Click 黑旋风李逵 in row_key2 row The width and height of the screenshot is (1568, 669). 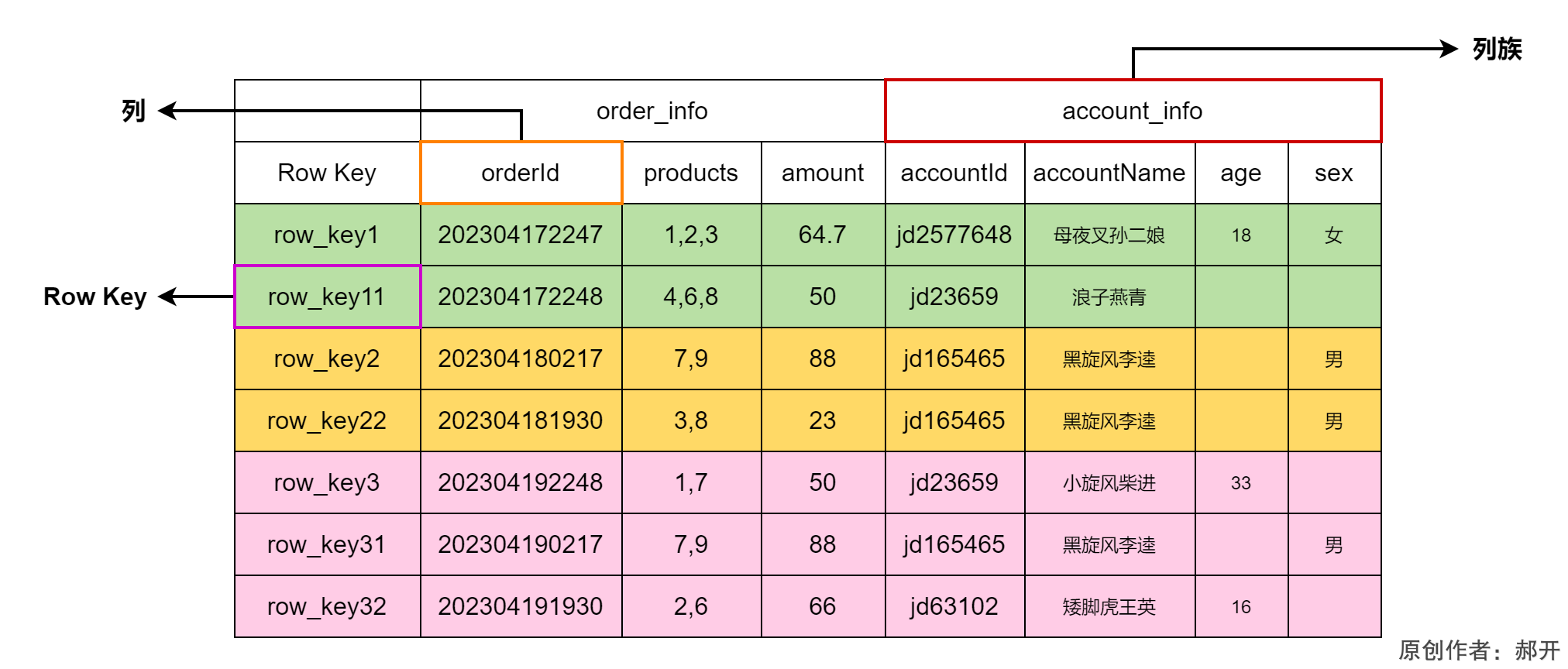pos(1109,359)
